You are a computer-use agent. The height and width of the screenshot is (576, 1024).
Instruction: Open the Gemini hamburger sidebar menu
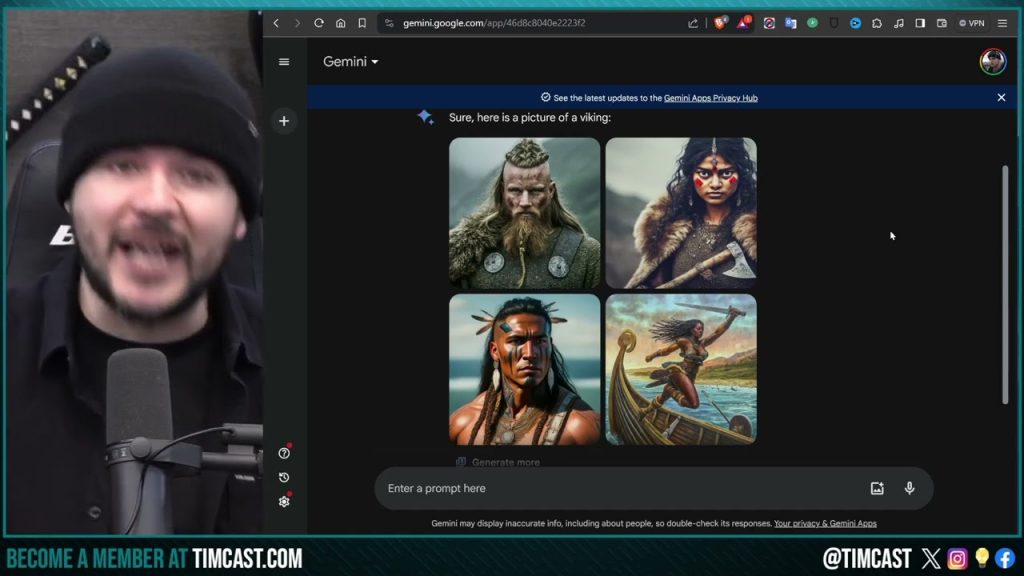pyautogui.click(x=284, y=62)
